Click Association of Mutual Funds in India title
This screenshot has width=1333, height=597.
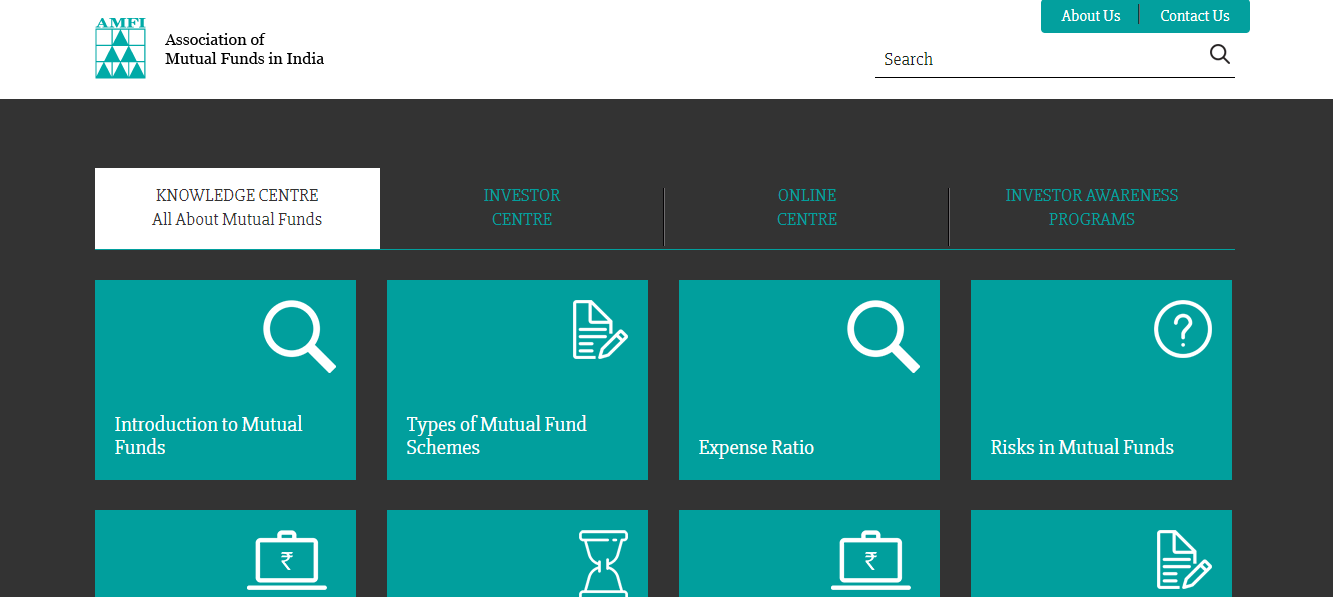pos(244,49)
